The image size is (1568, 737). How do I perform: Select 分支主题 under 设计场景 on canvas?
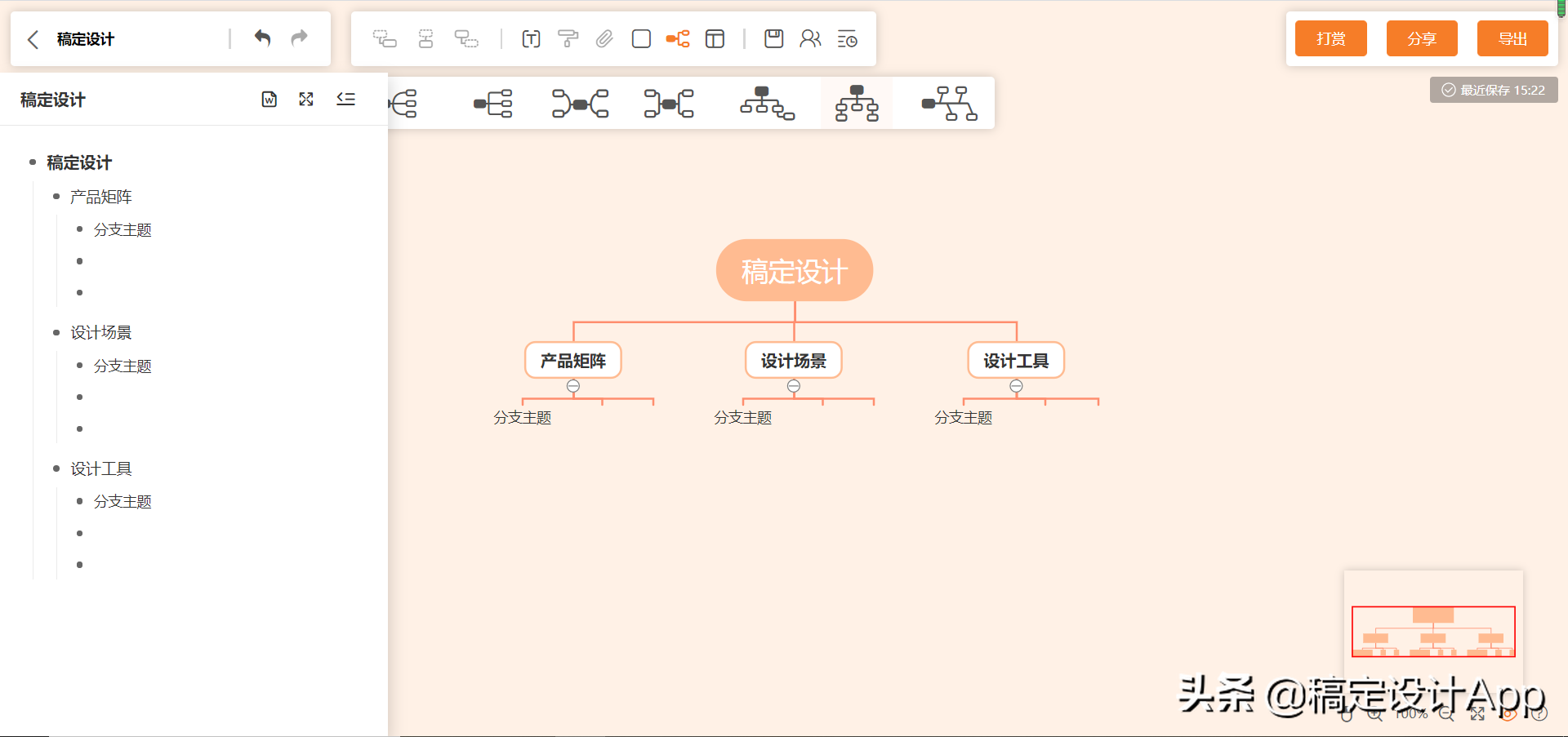[x=743, y=418]
